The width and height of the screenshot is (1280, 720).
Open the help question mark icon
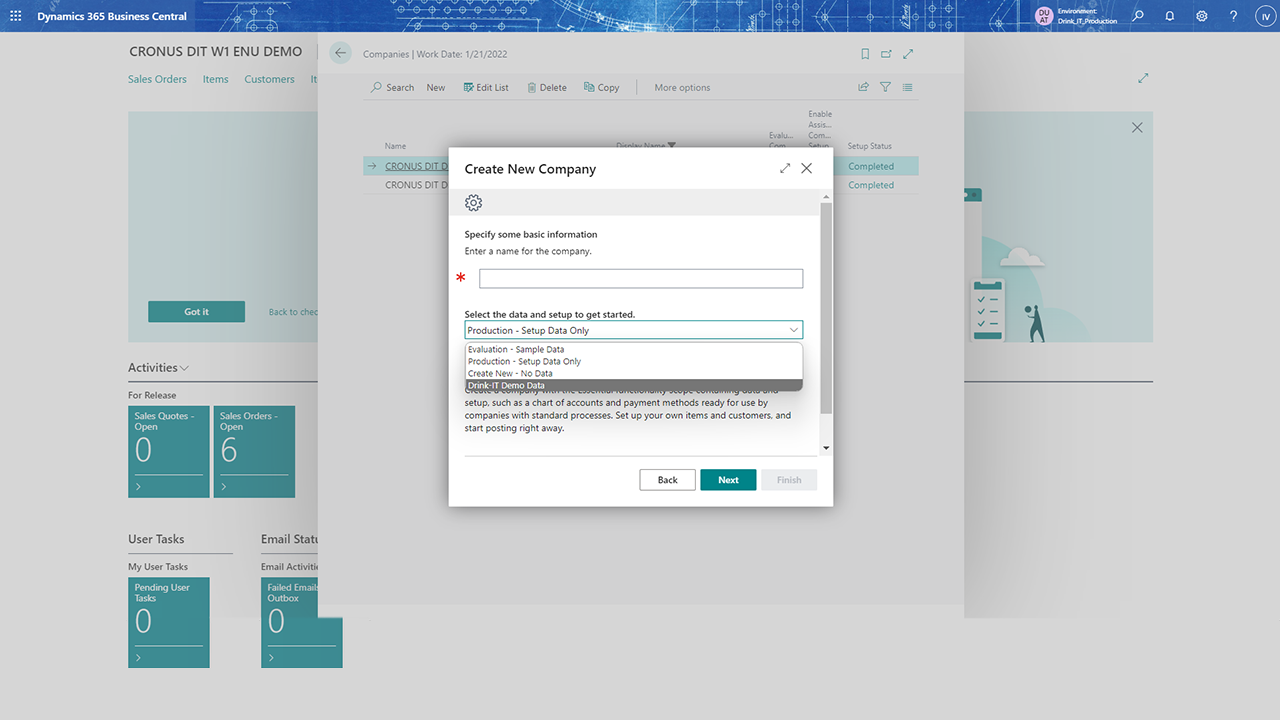[1233, 16]
